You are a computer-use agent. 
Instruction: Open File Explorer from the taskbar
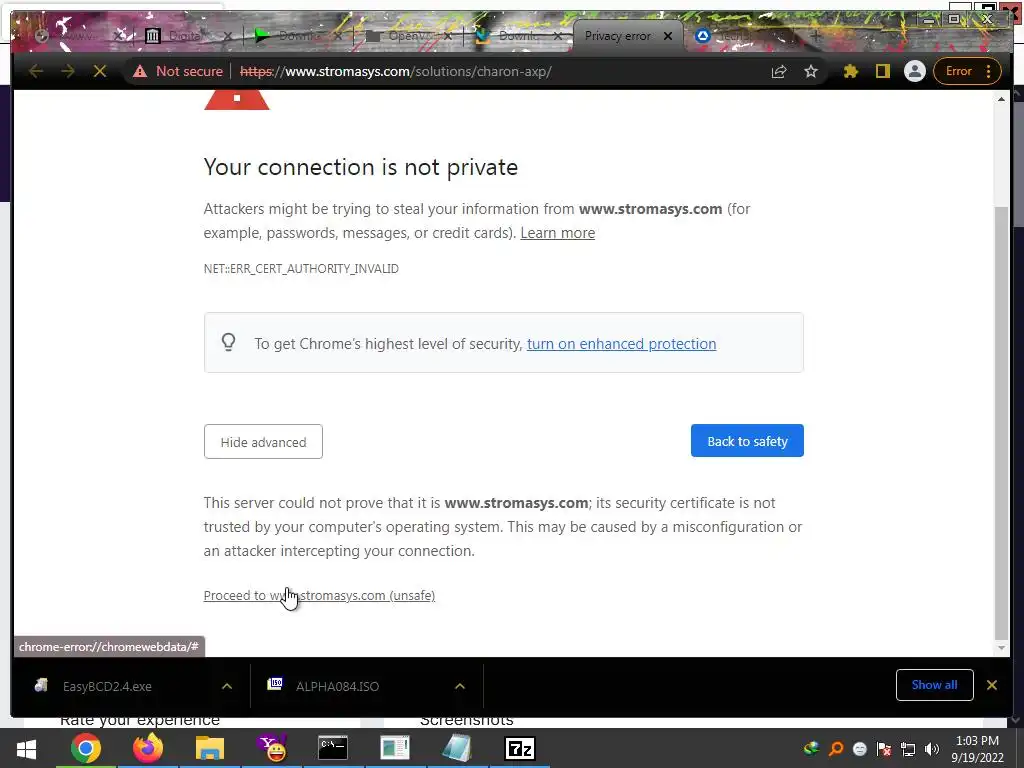click(210, 748)
